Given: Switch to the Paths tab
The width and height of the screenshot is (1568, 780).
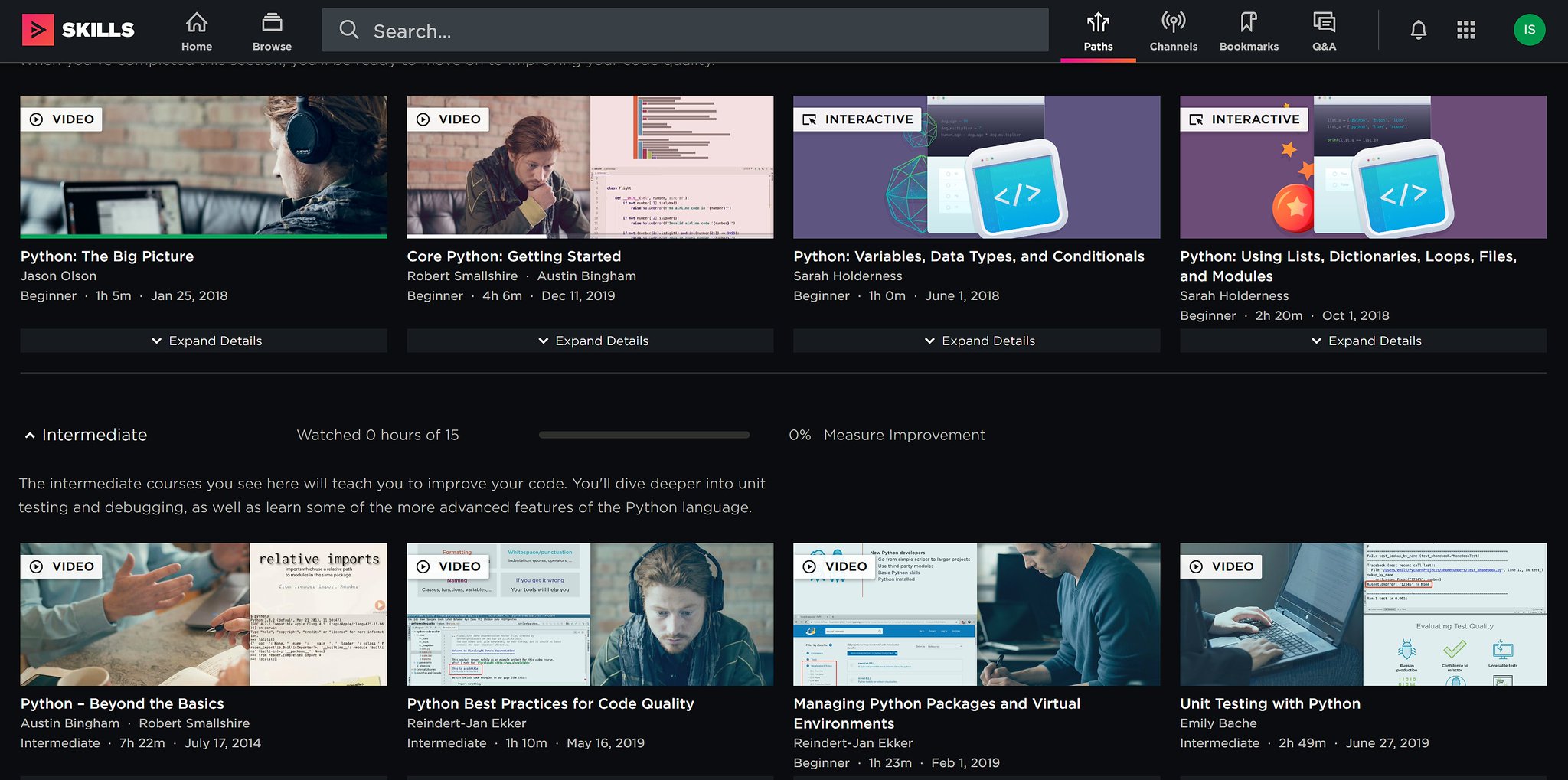Looking at the screenshot, I should click(1098, 31).
